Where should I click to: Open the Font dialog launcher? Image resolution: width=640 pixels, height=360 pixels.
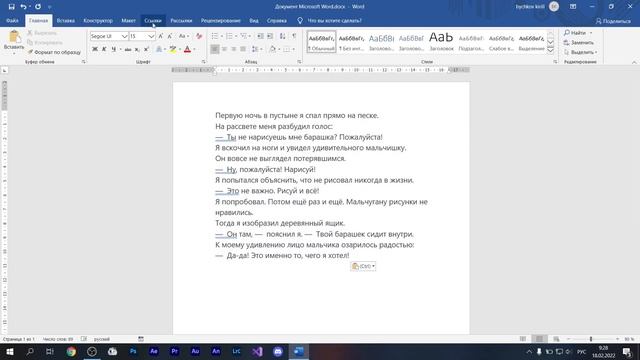point(203,62)
